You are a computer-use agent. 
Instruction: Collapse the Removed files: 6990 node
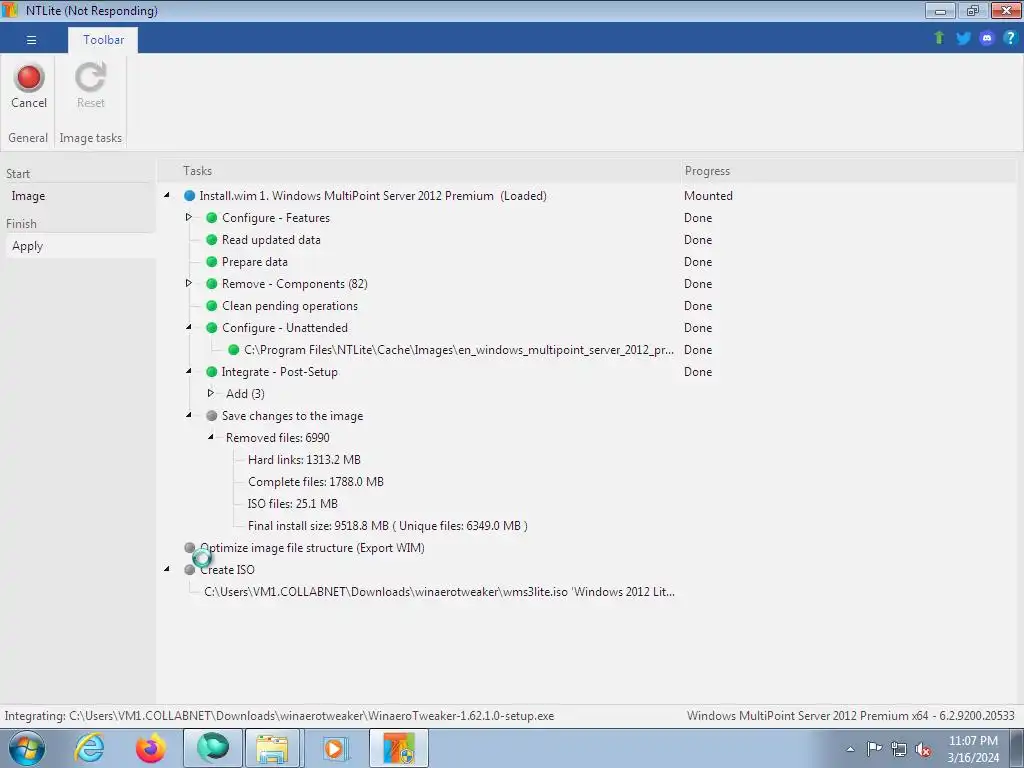[x=210, y=437]
